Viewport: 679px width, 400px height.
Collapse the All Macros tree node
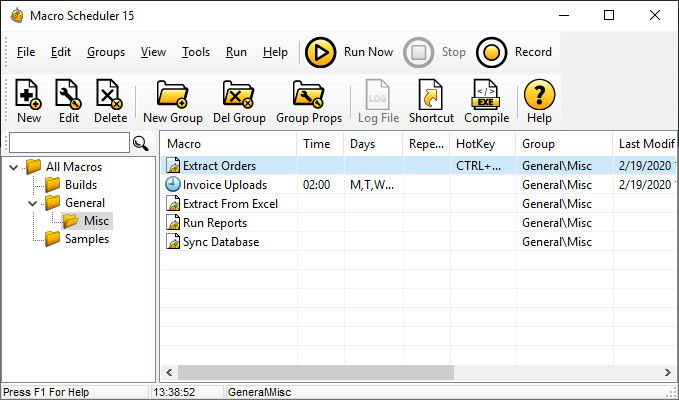[x=13, y=167]
